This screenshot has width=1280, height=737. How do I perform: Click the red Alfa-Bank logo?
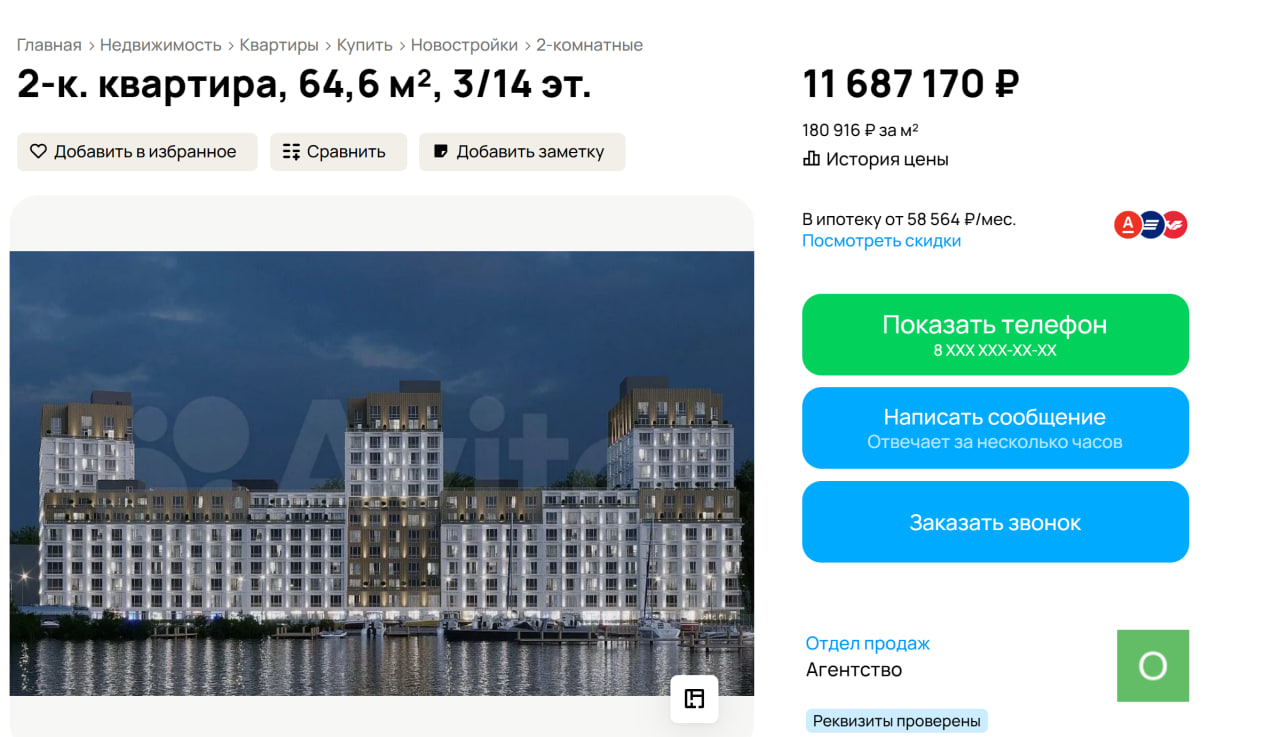click(x=1127, y=225)
